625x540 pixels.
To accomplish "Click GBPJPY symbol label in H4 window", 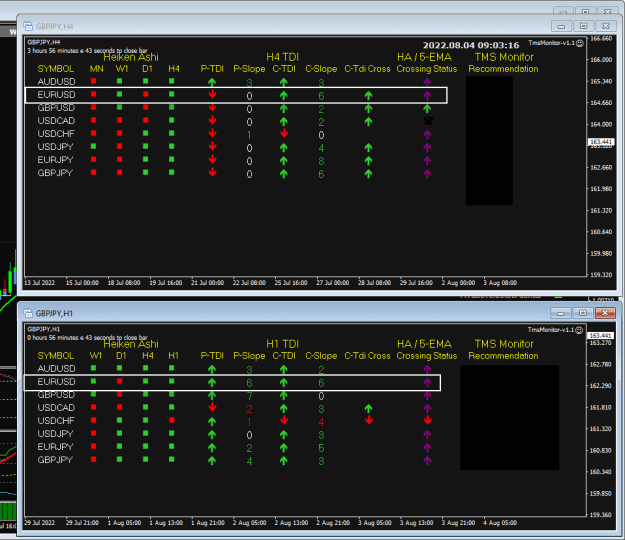I will coord(55,173).
